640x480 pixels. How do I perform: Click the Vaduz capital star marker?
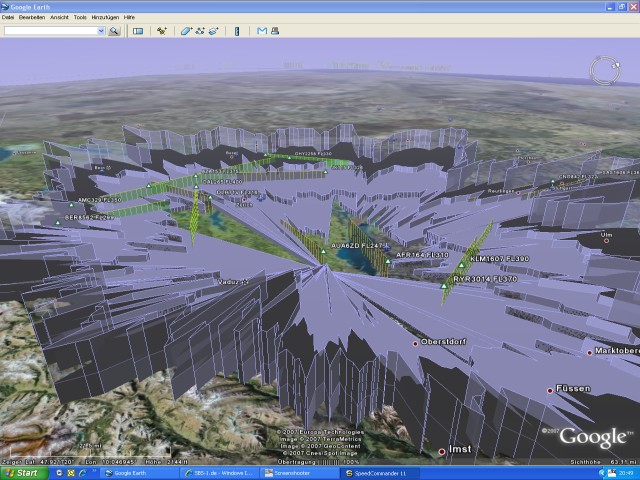(244, 282)
